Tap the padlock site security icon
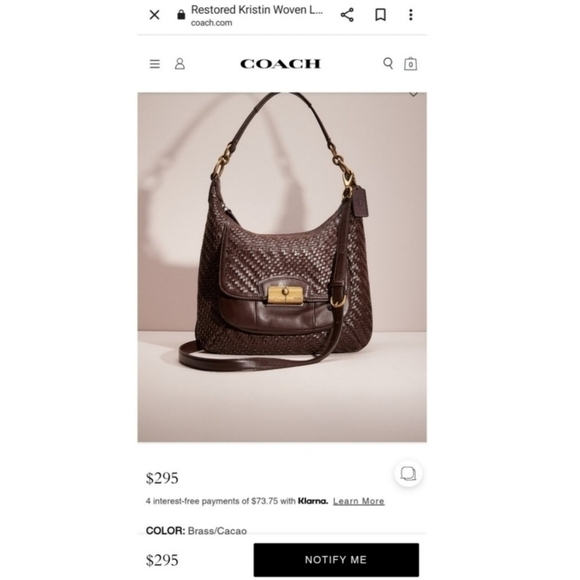Image resolution: width=580 pixels, height=580 pixels. tap(181, 14)
